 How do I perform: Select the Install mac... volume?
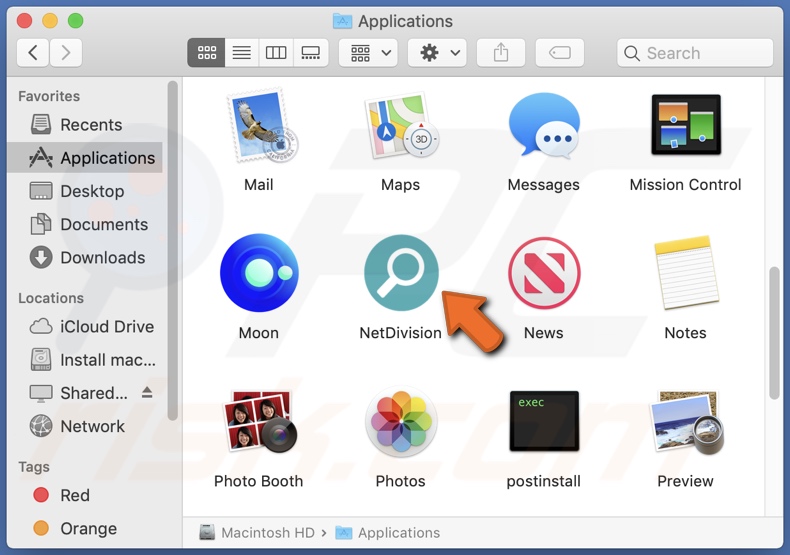(85, 360)
